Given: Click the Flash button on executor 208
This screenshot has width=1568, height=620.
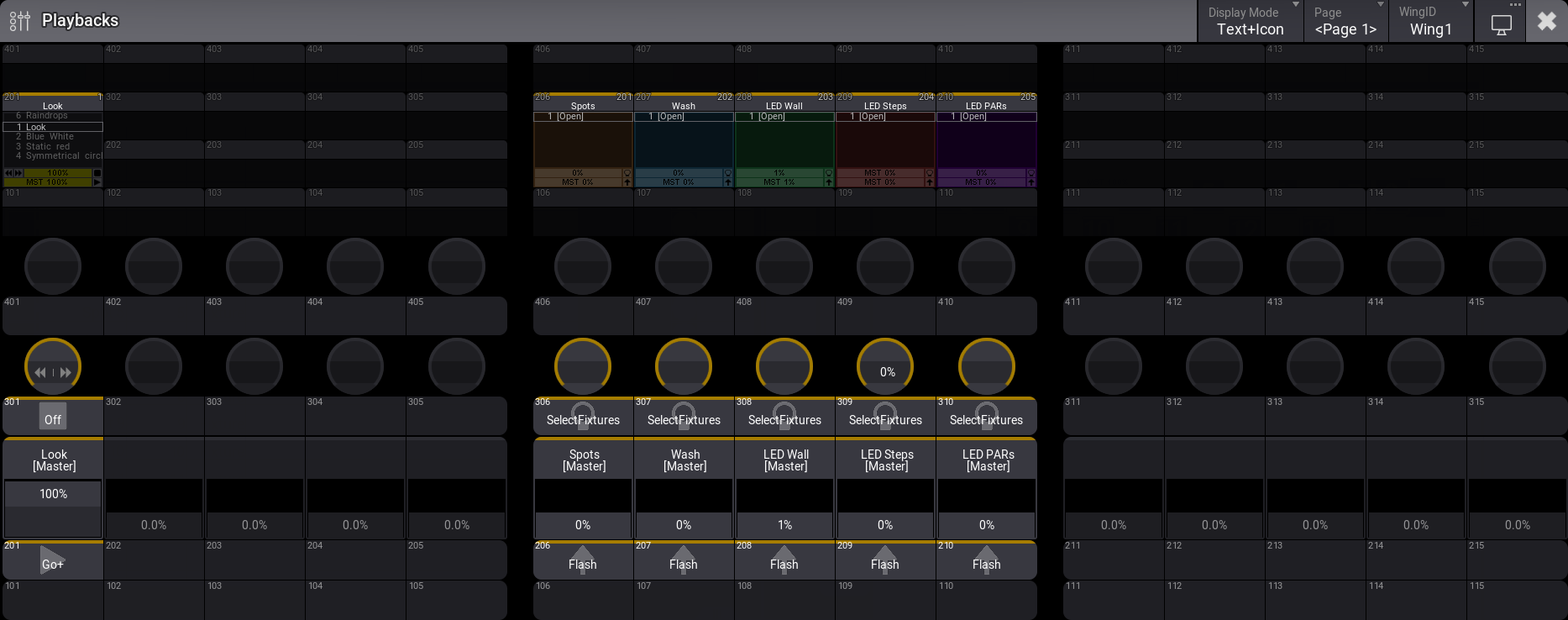Looking at the screenshot, I should (784, 560).
